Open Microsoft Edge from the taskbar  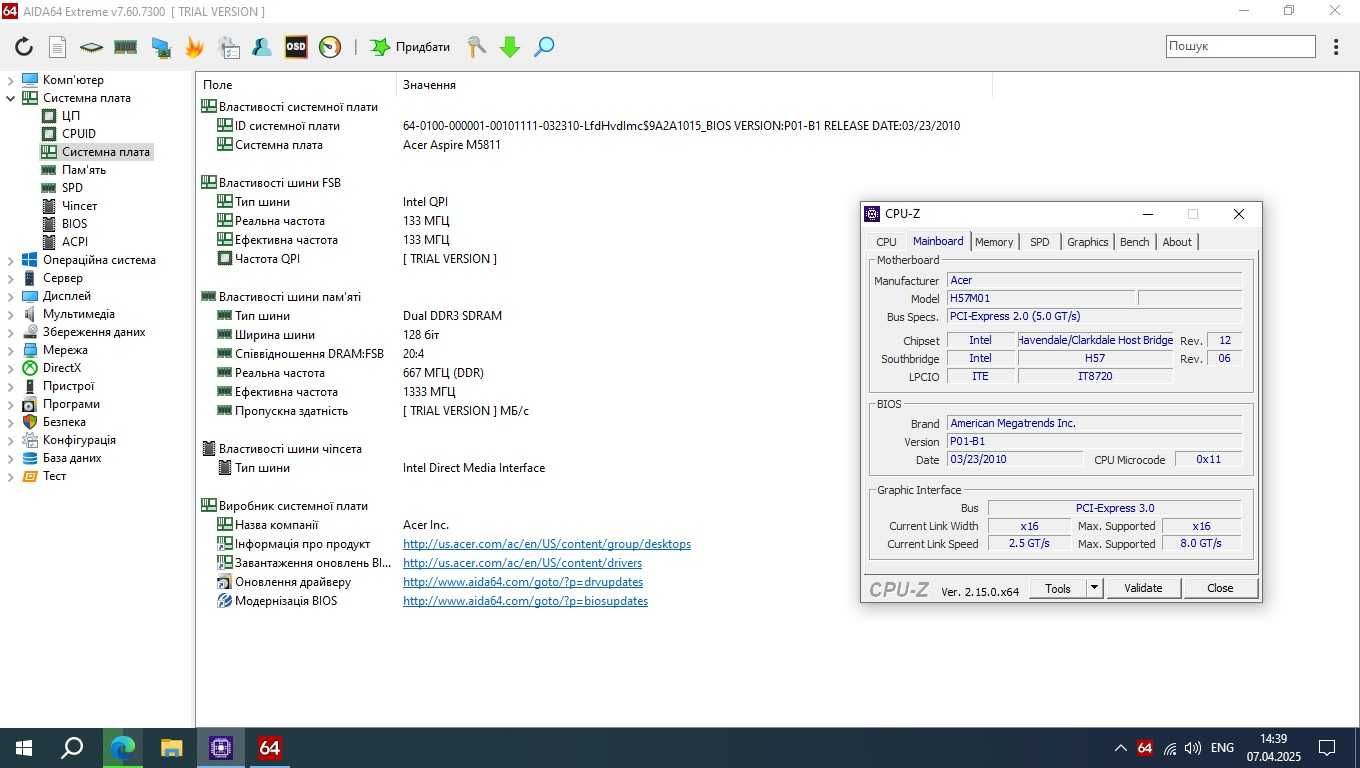pos(123,748)
